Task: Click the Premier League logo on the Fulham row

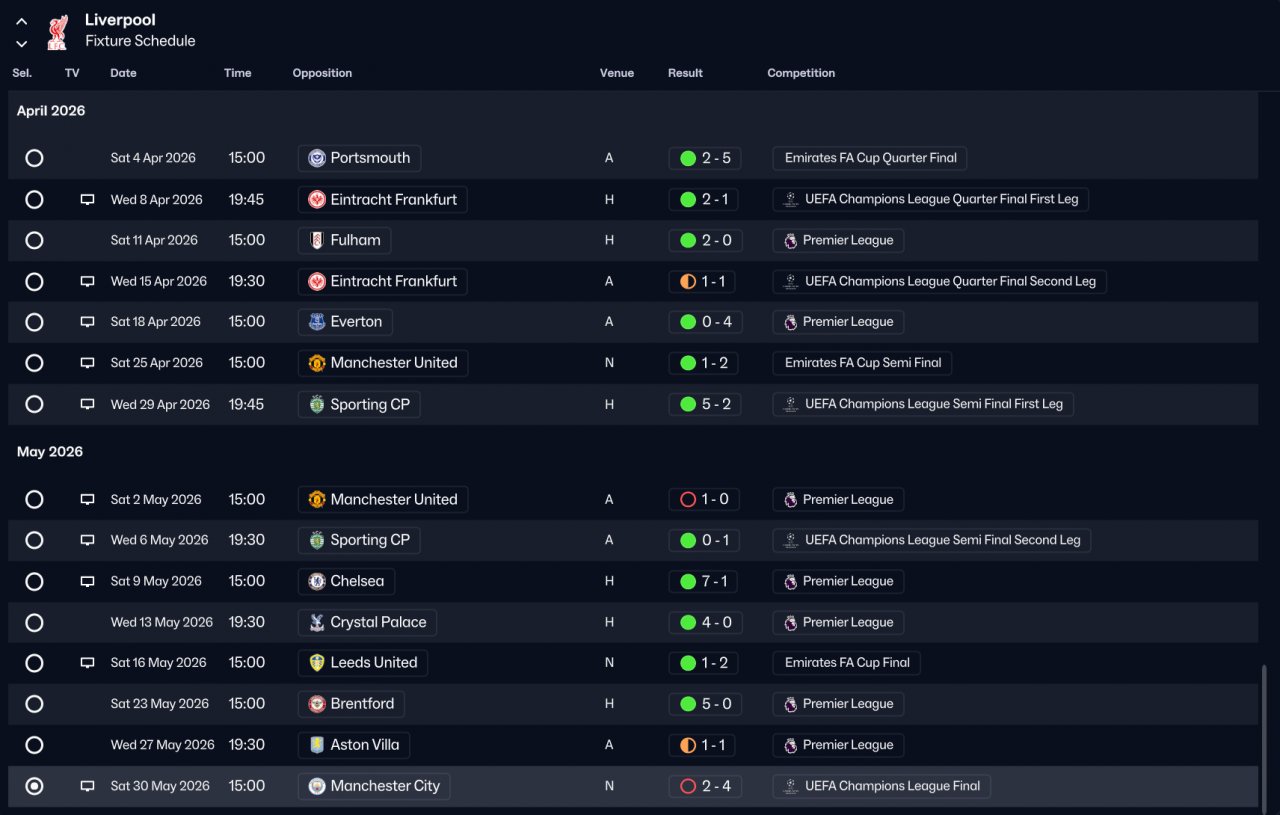Action: pyautogui.click(x=790, y=240)
